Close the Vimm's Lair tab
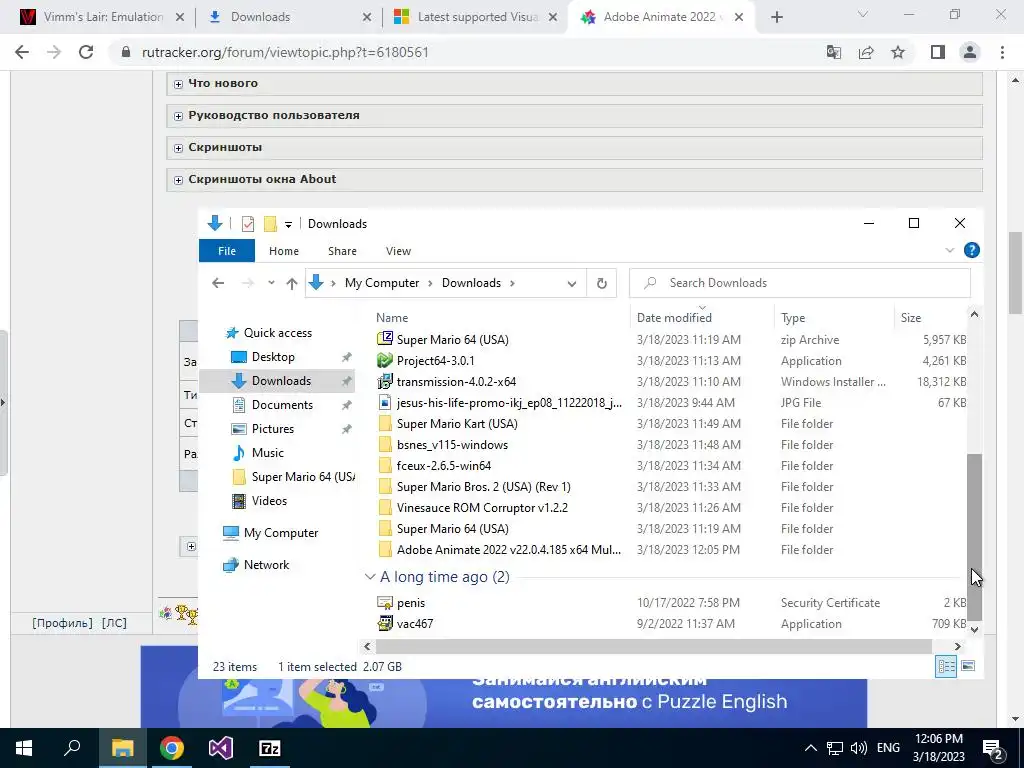This screenshot has width=1024, height=768. click(180, 18)
